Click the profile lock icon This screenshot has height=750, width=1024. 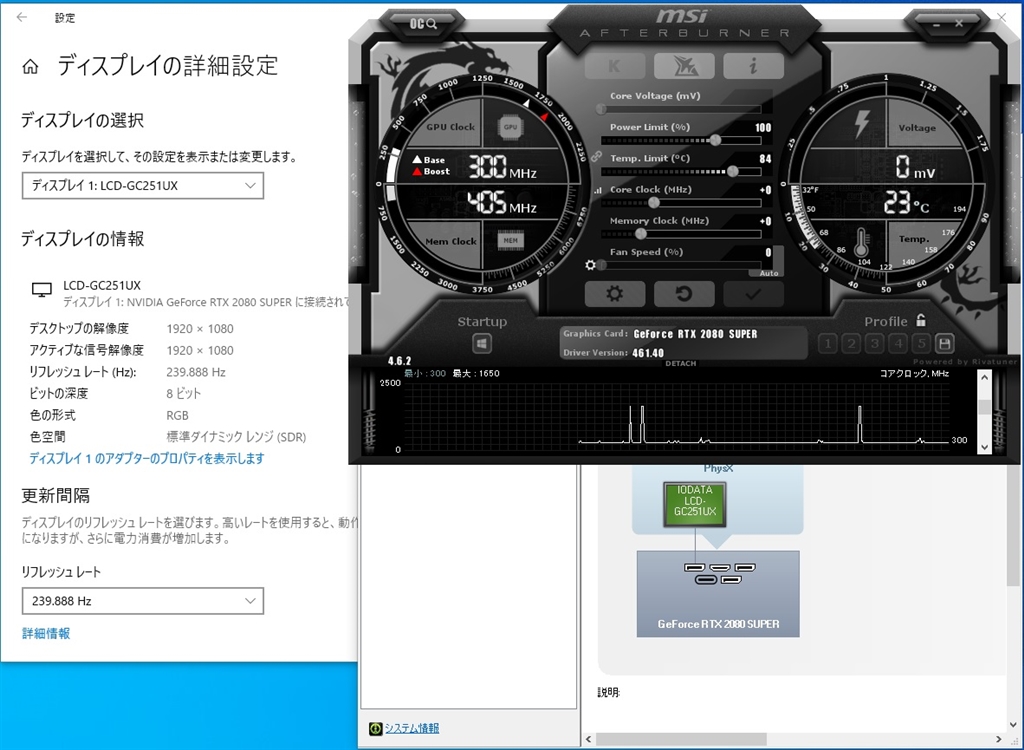click(x=921, y=320)
